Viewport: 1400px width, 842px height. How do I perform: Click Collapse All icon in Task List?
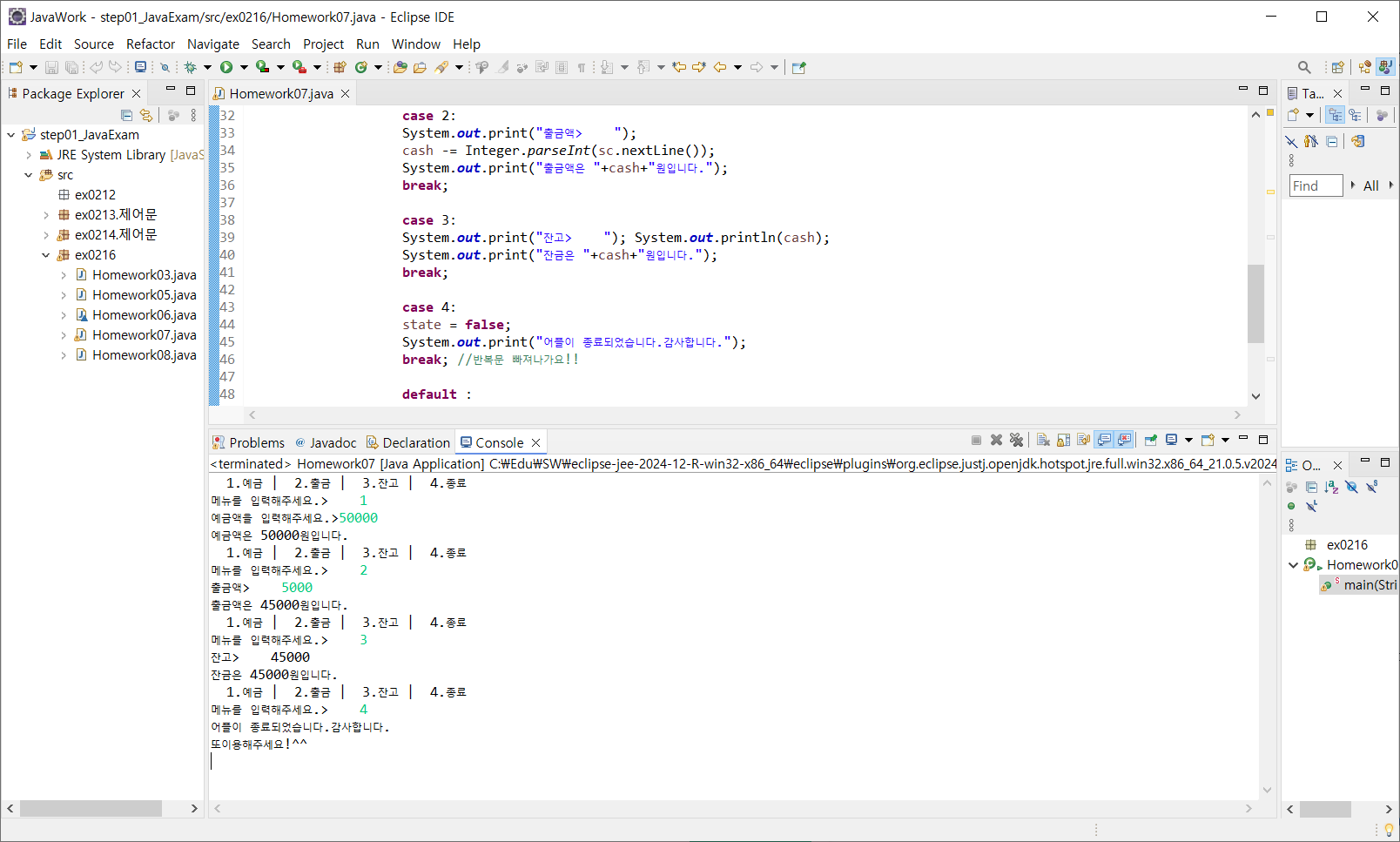[1332, 141]
